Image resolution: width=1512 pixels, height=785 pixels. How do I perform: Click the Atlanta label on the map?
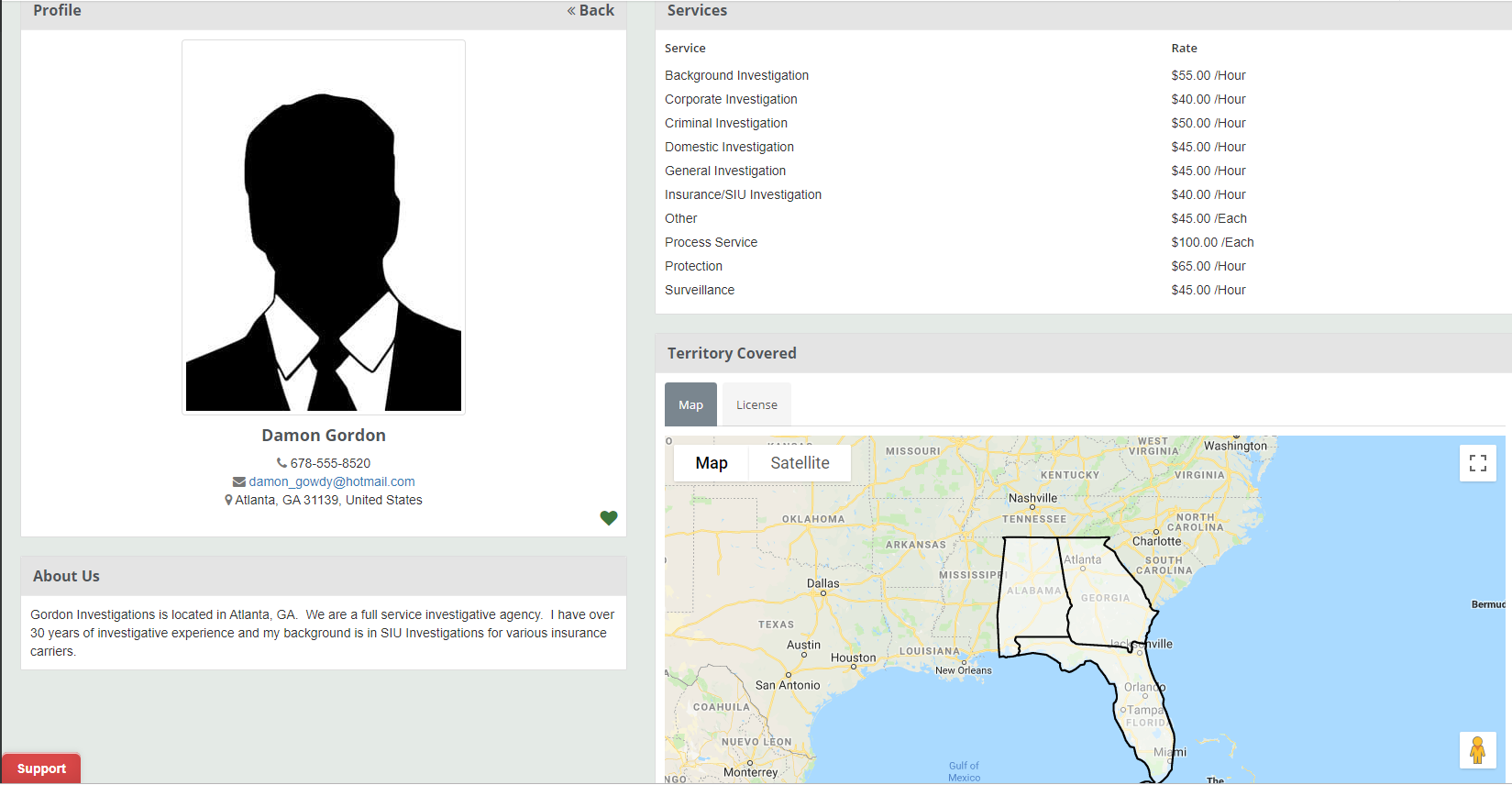coord(1083,559)
